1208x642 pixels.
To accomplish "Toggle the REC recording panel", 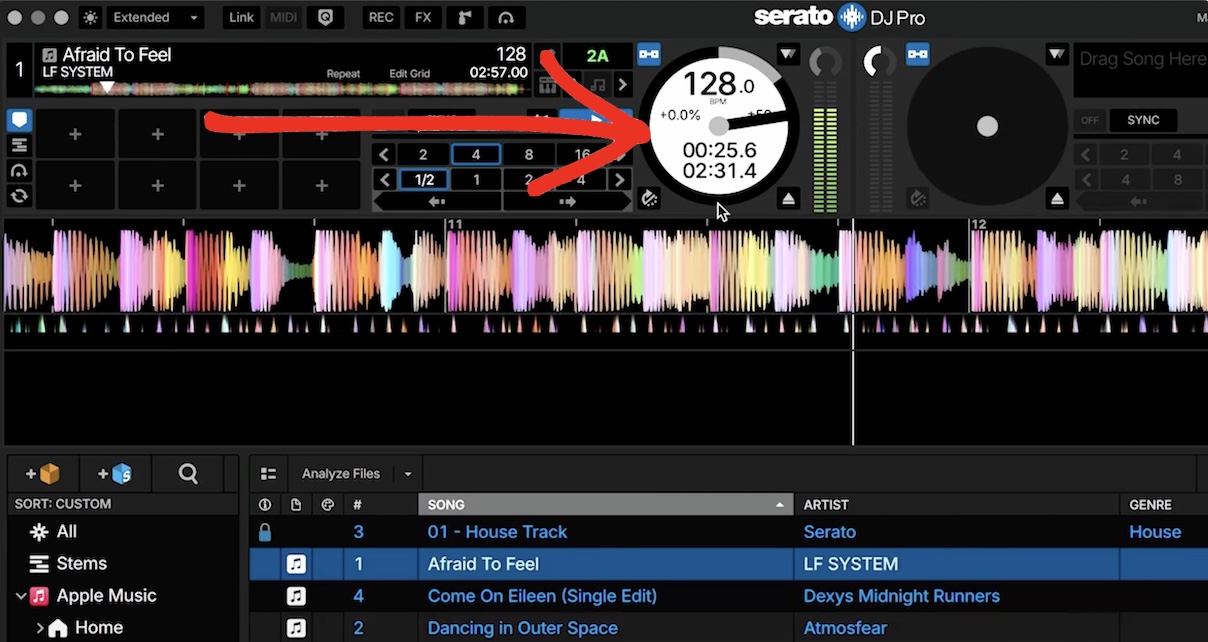I will point(381,17).
